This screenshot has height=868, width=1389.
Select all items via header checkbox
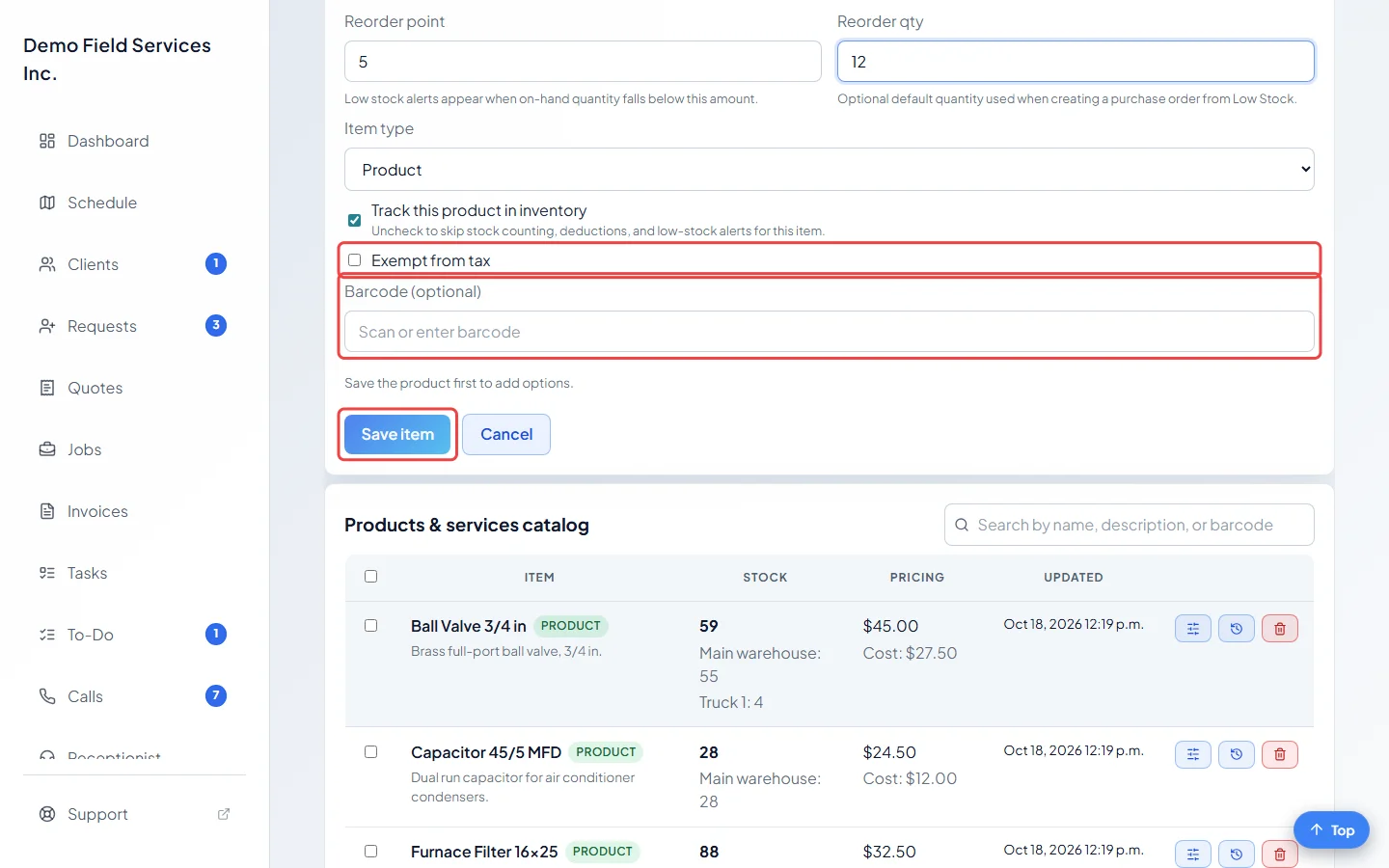pos(370,577)
